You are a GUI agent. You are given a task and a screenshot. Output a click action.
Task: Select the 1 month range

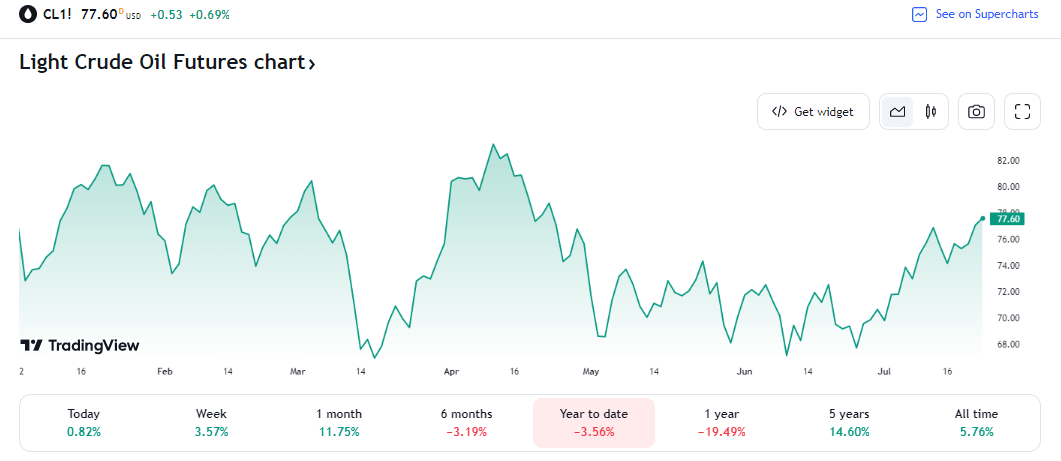tap(339, 422)
